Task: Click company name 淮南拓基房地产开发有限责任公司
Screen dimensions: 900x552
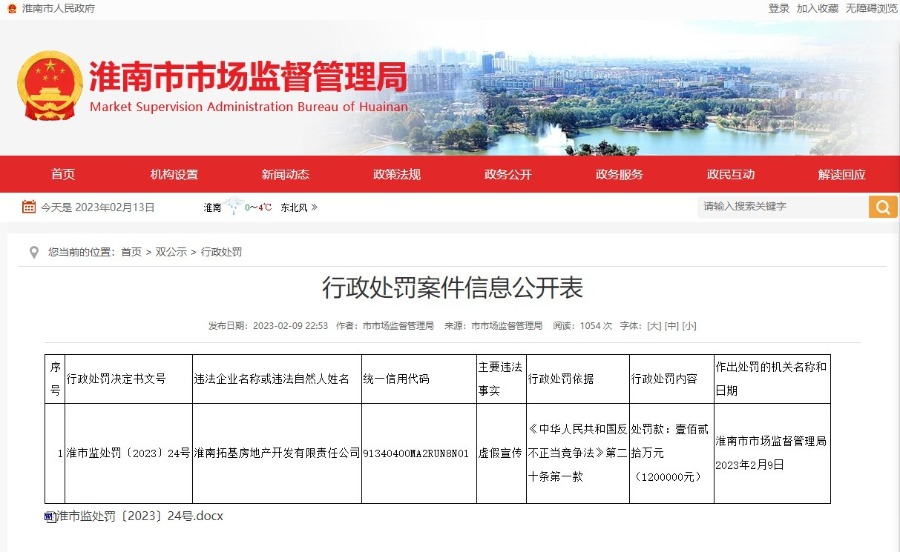Action: click(277, 453)
